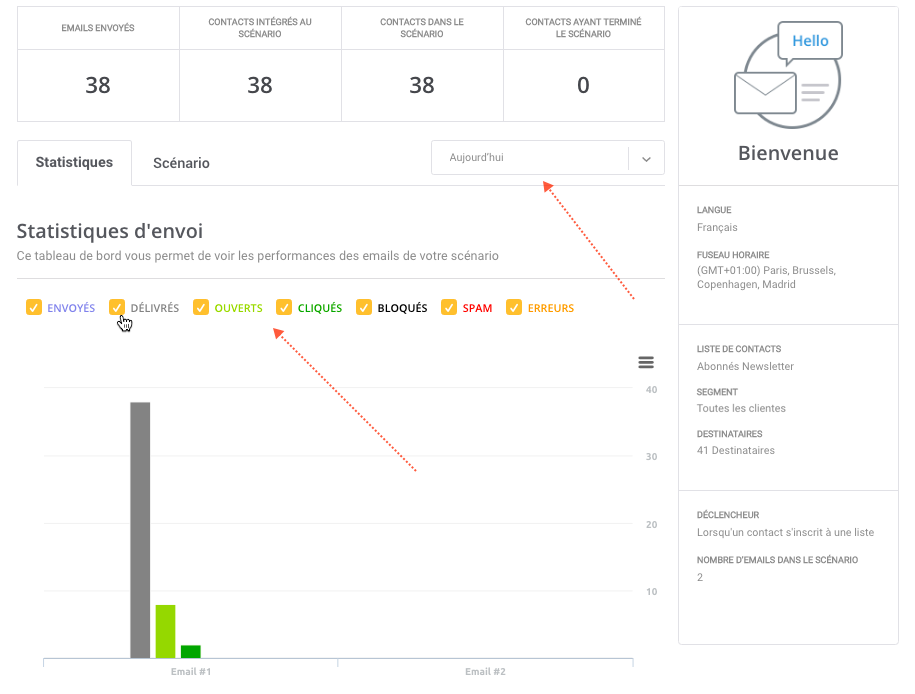Open the chart hamburger menu icon
Screen dimensions: 915x694
coord(645,362)
